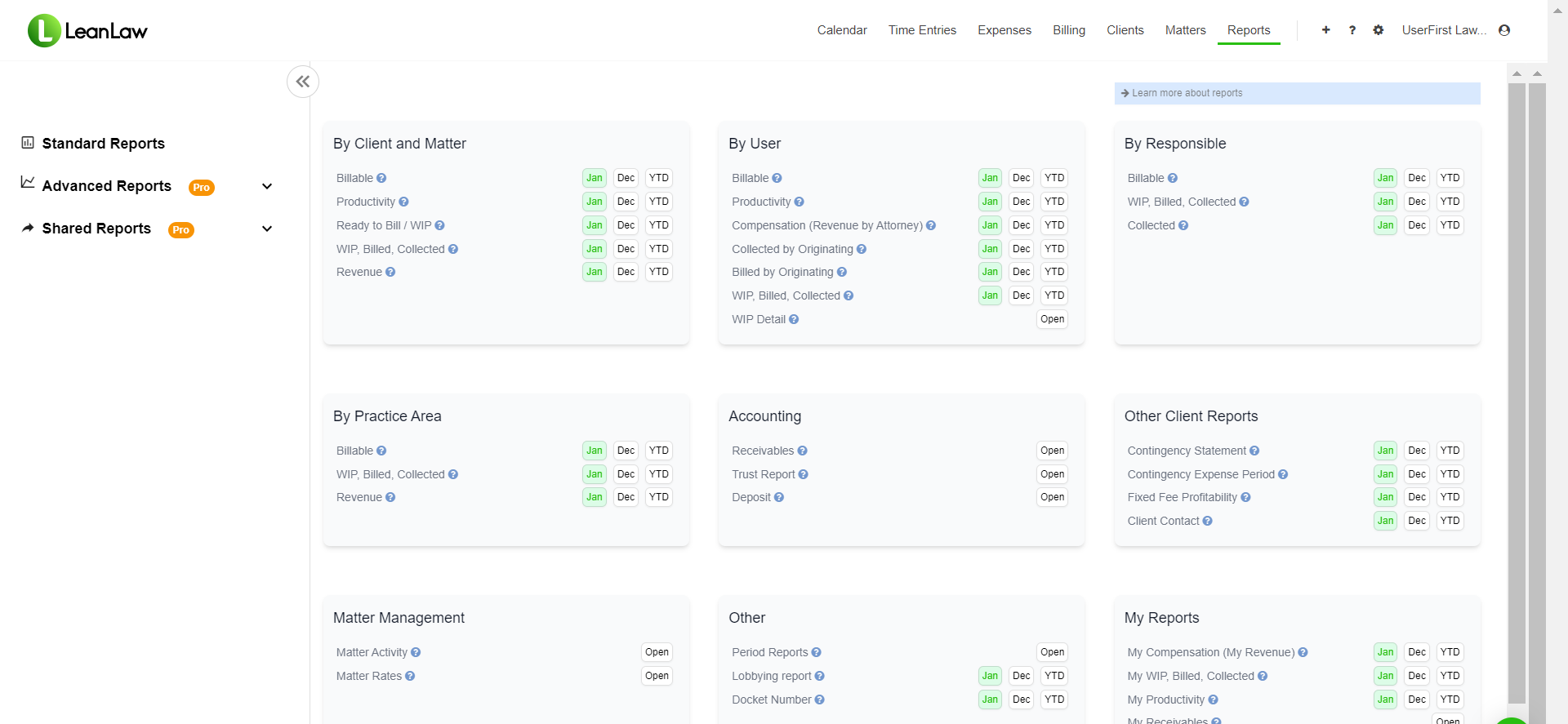Click help icon beside Receivables
Image resolution: width=1568 pixels, height=724 pixels.
(x=802, y=451)
